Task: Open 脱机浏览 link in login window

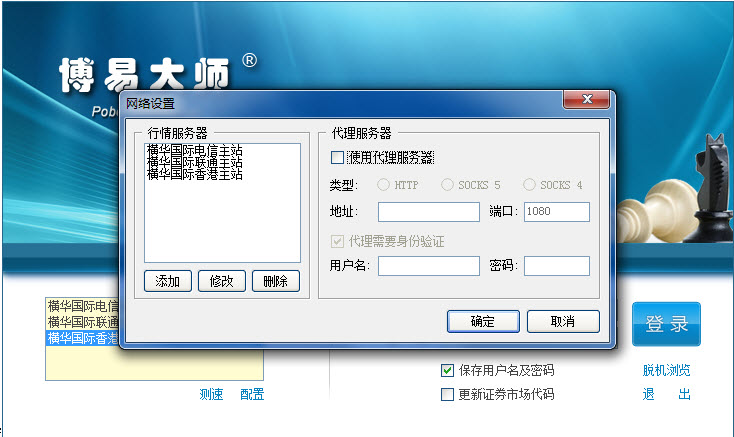Action: (x=667, y=371)
